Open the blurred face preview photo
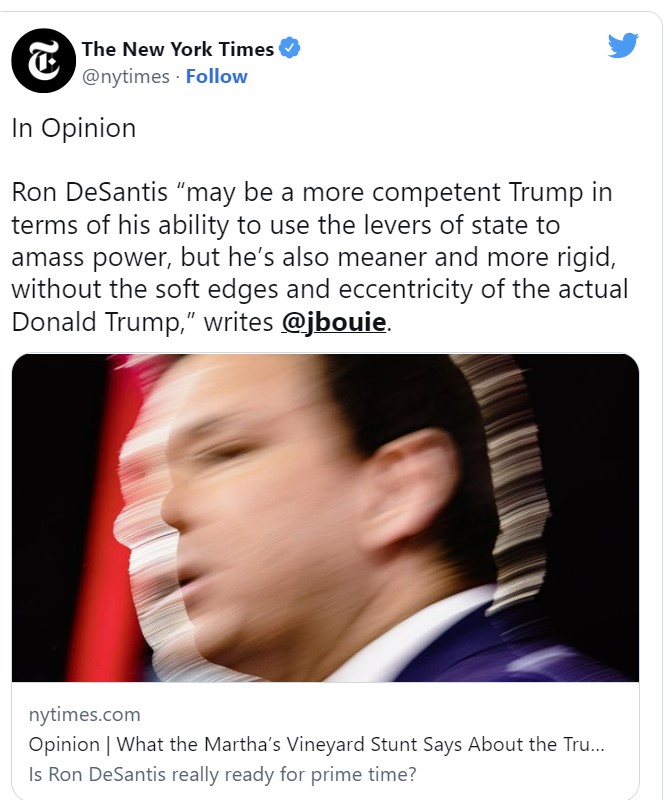 tap(325, 518)
